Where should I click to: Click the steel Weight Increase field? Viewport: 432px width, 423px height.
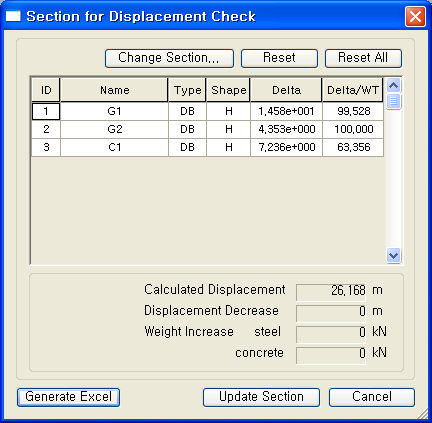[331, 333]
